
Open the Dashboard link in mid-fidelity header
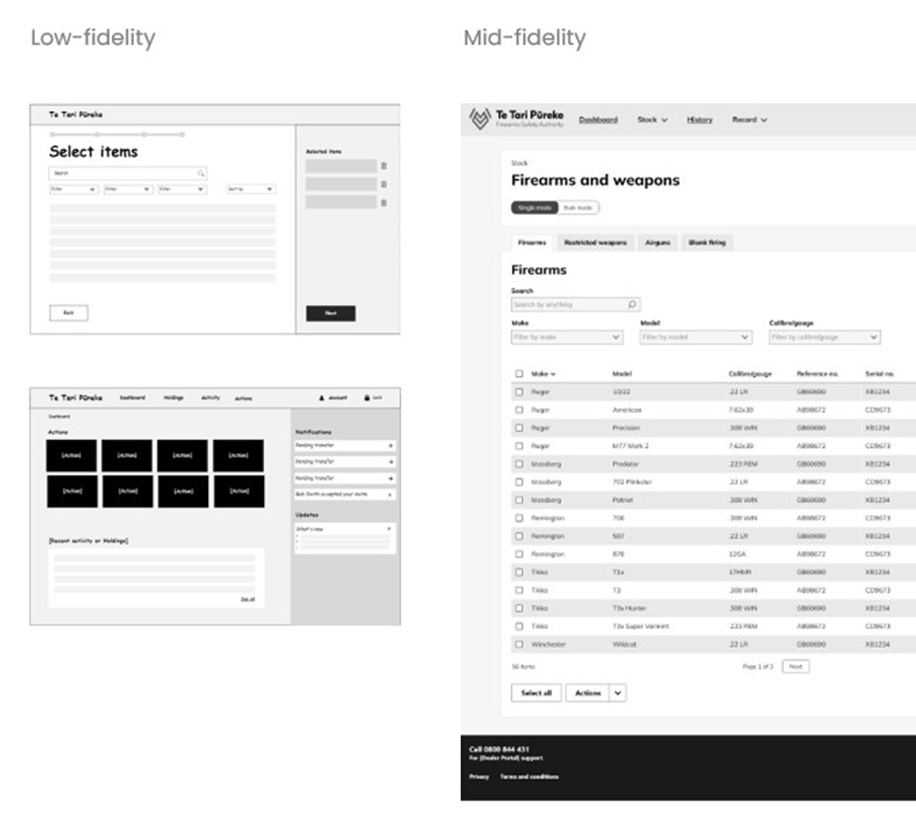598,120
